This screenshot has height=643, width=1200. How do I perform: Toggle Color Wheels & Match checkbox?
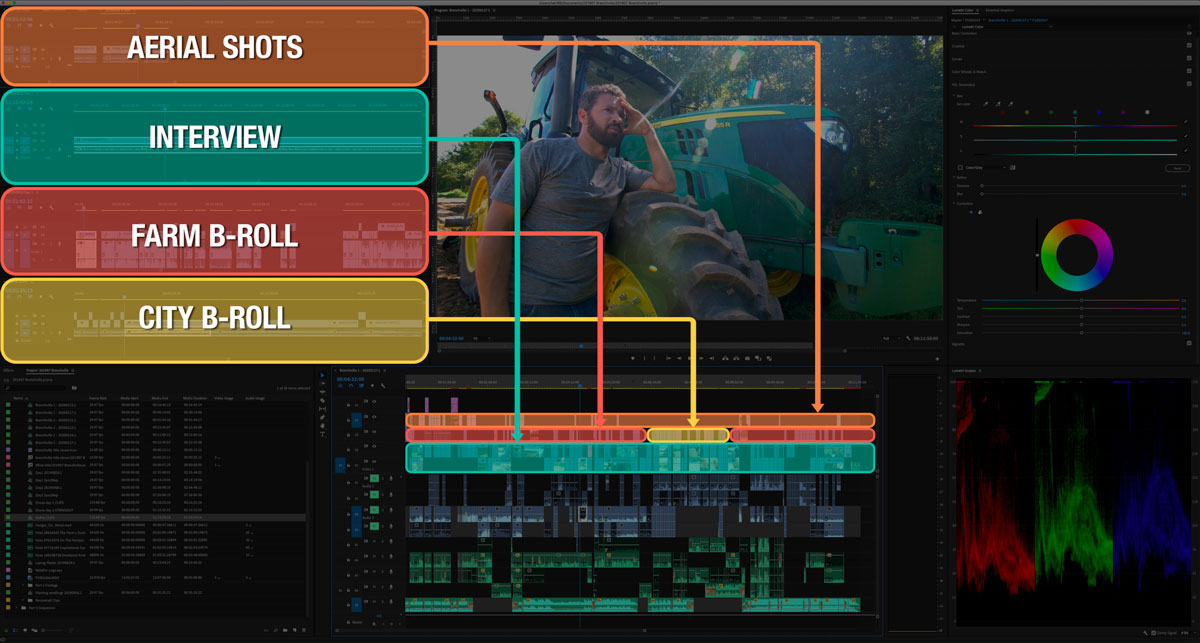[1189, 71]
